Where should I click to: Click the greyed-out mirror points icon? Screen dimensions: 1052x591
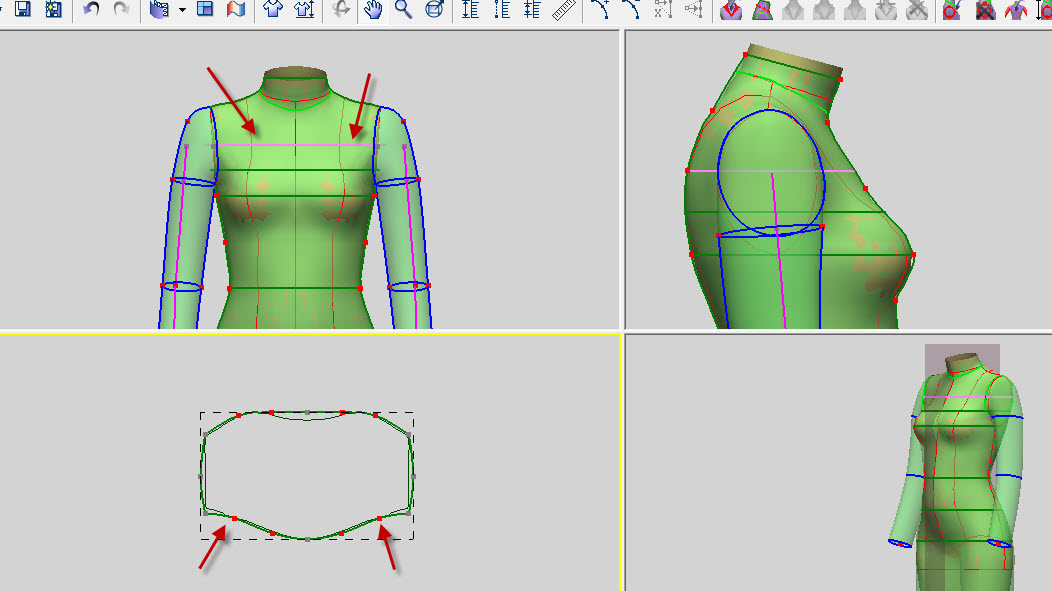pos(693,9)
